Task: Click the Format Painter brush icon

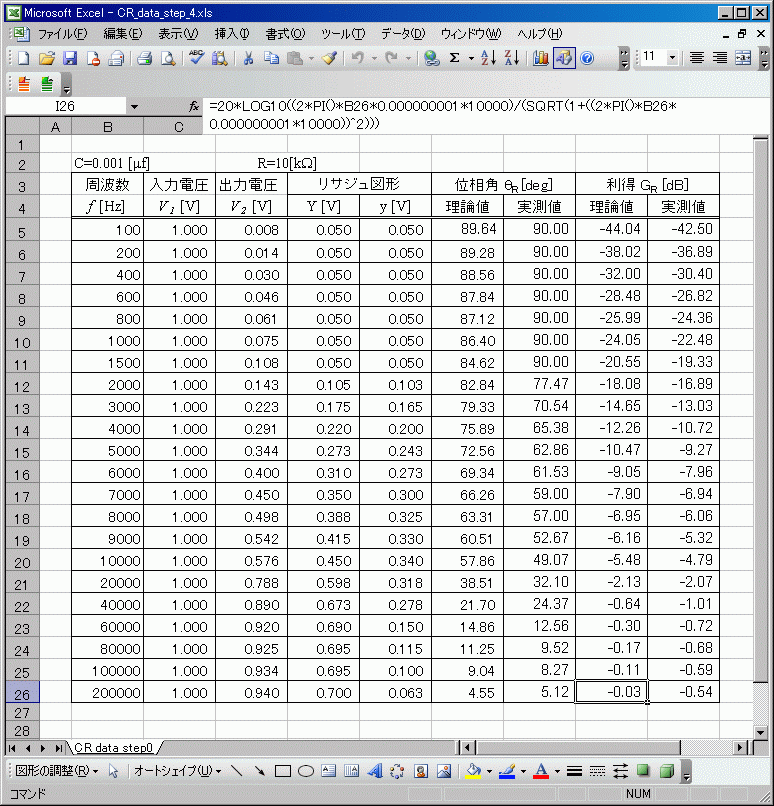Action: point(329,58)
